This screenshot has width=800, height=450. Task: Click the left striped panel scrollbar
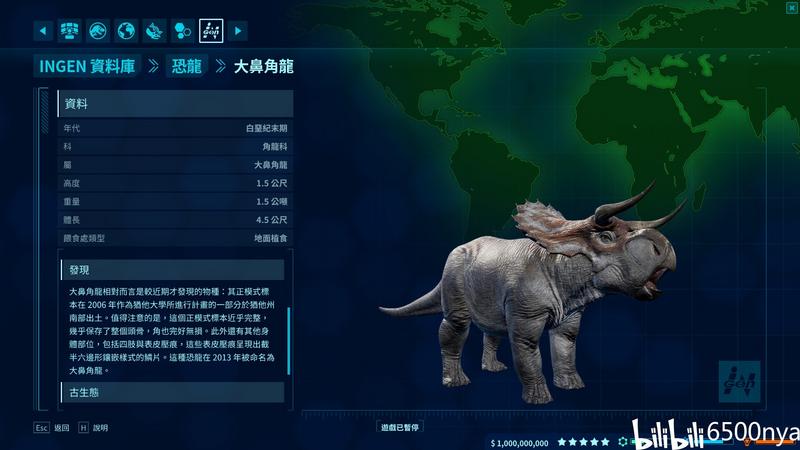[x=44, y=111]
